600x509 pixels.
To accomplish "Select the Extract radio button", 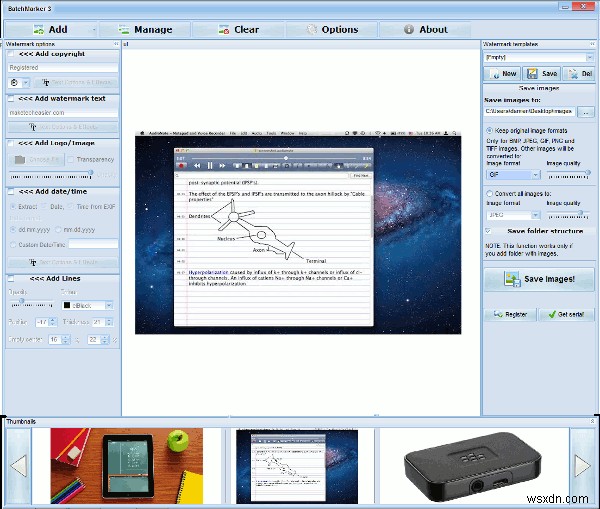I will pyautogui.click(x=13, y=207).
